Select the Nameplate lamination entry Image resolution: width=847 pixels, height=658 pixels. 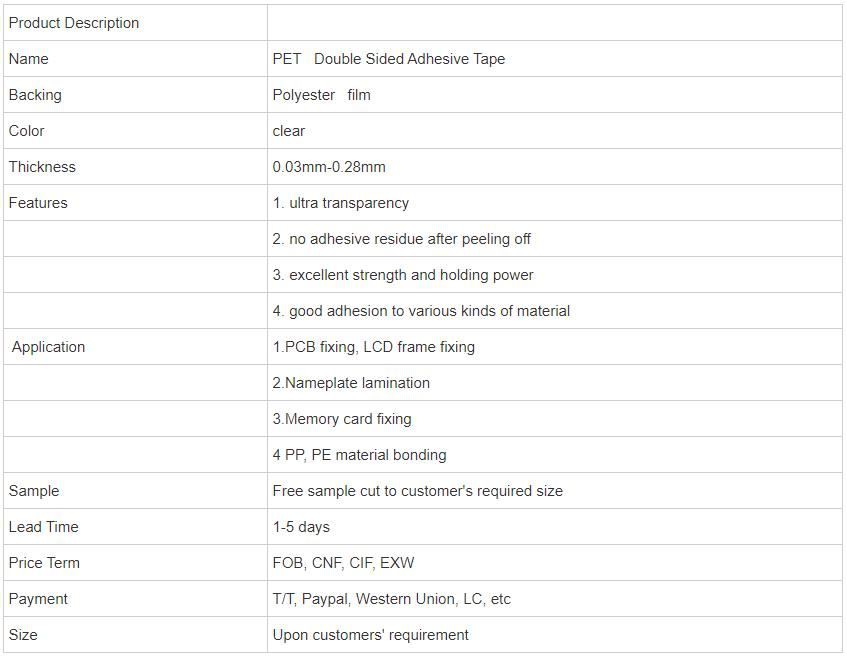click(351, 383)
